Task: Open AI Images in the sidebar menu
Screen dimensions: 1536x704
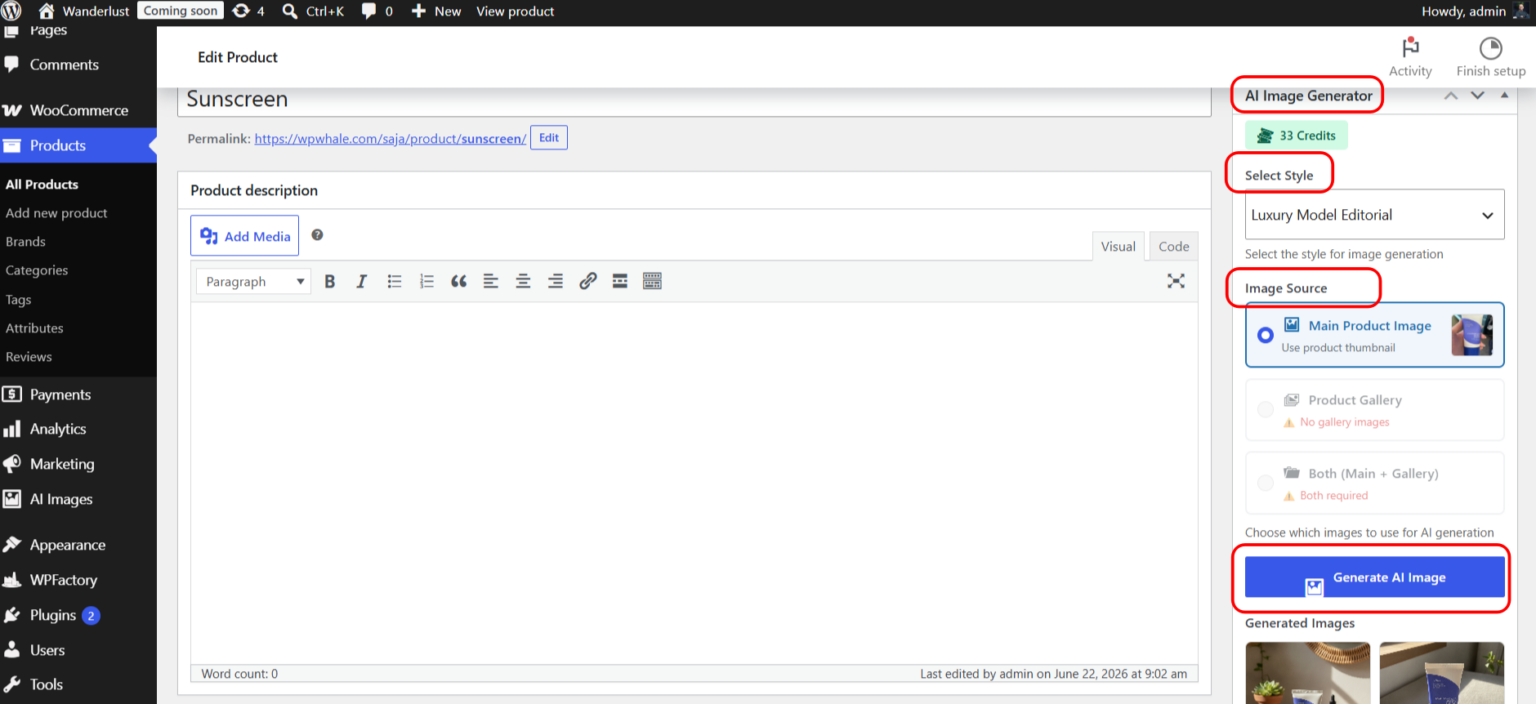Action: tap(61, 499)
